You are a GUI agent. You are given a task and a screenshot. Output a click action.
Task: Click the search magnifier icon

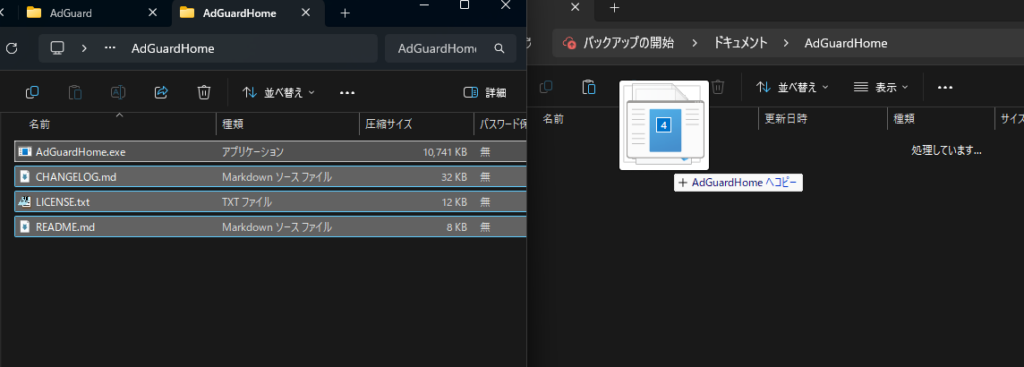[500, 48]
